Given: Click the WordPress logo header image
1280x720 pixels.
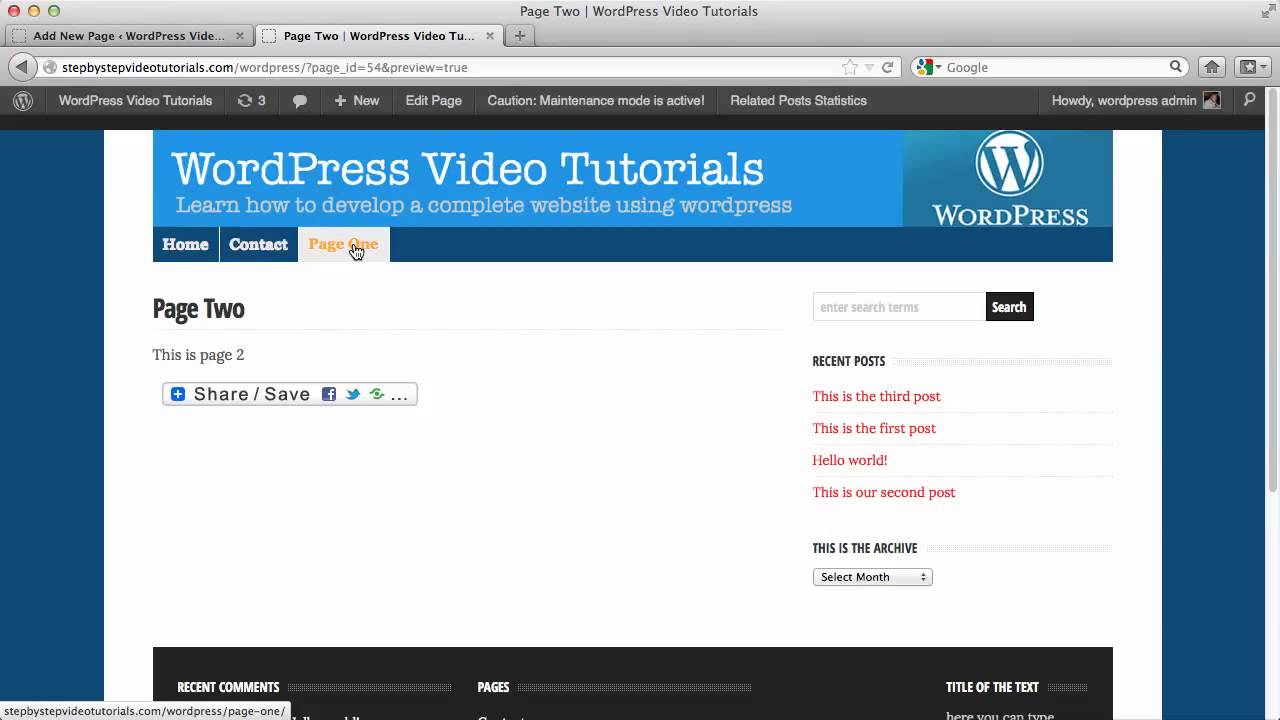Looking at the screenshot, I should click(x=1008, y=177).
